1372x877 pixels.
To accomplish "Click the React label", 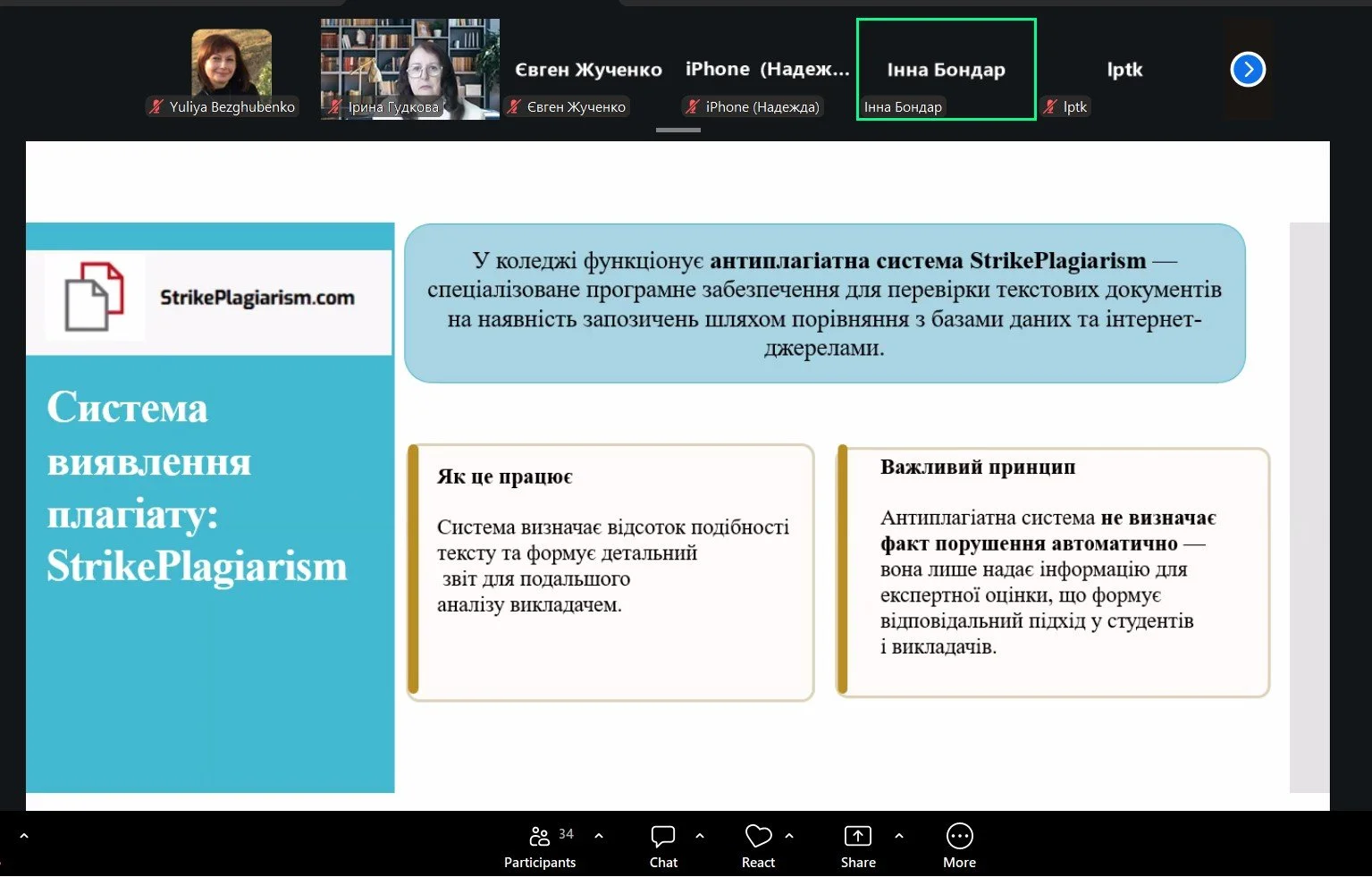I will click(758, 862).
